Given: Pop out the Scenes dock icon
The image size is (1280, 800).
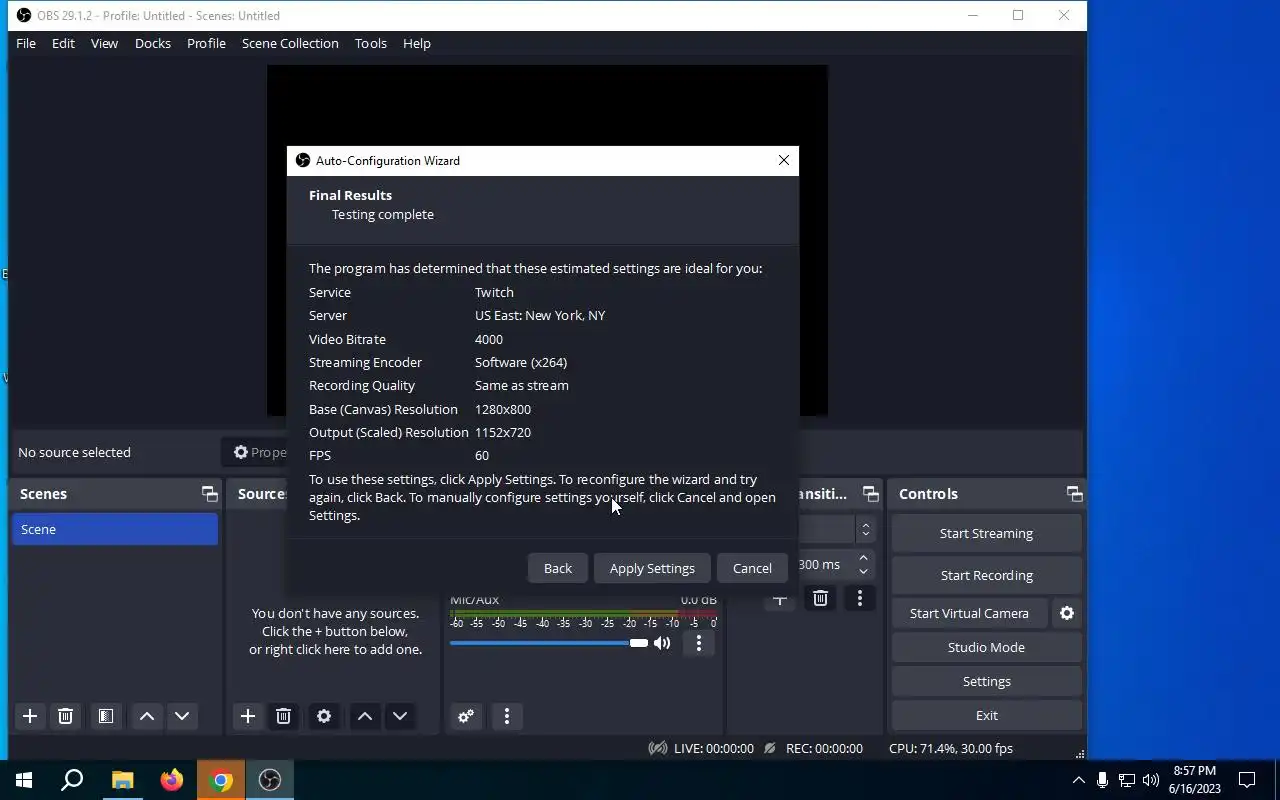Looking at the screenshot, I should (209, 494).
